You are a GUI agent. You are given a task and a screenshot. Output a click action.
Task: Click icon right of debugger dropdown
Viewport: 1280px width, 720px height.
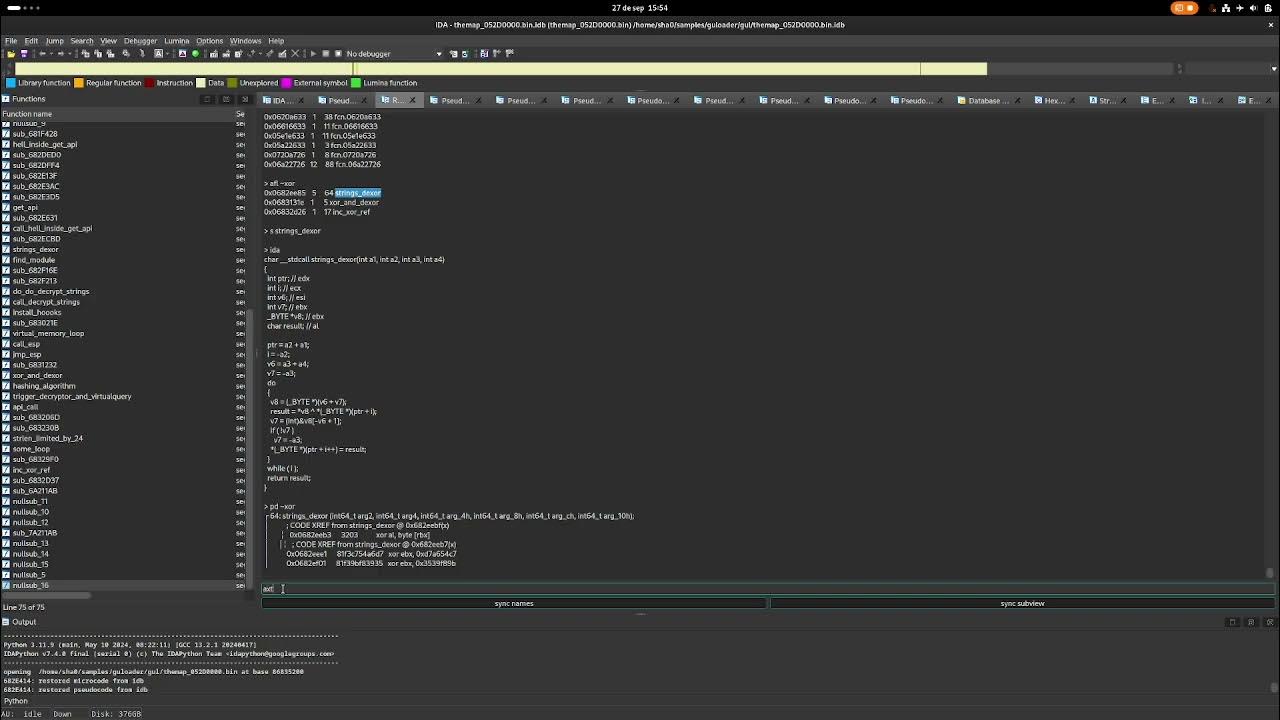point(453,53)
